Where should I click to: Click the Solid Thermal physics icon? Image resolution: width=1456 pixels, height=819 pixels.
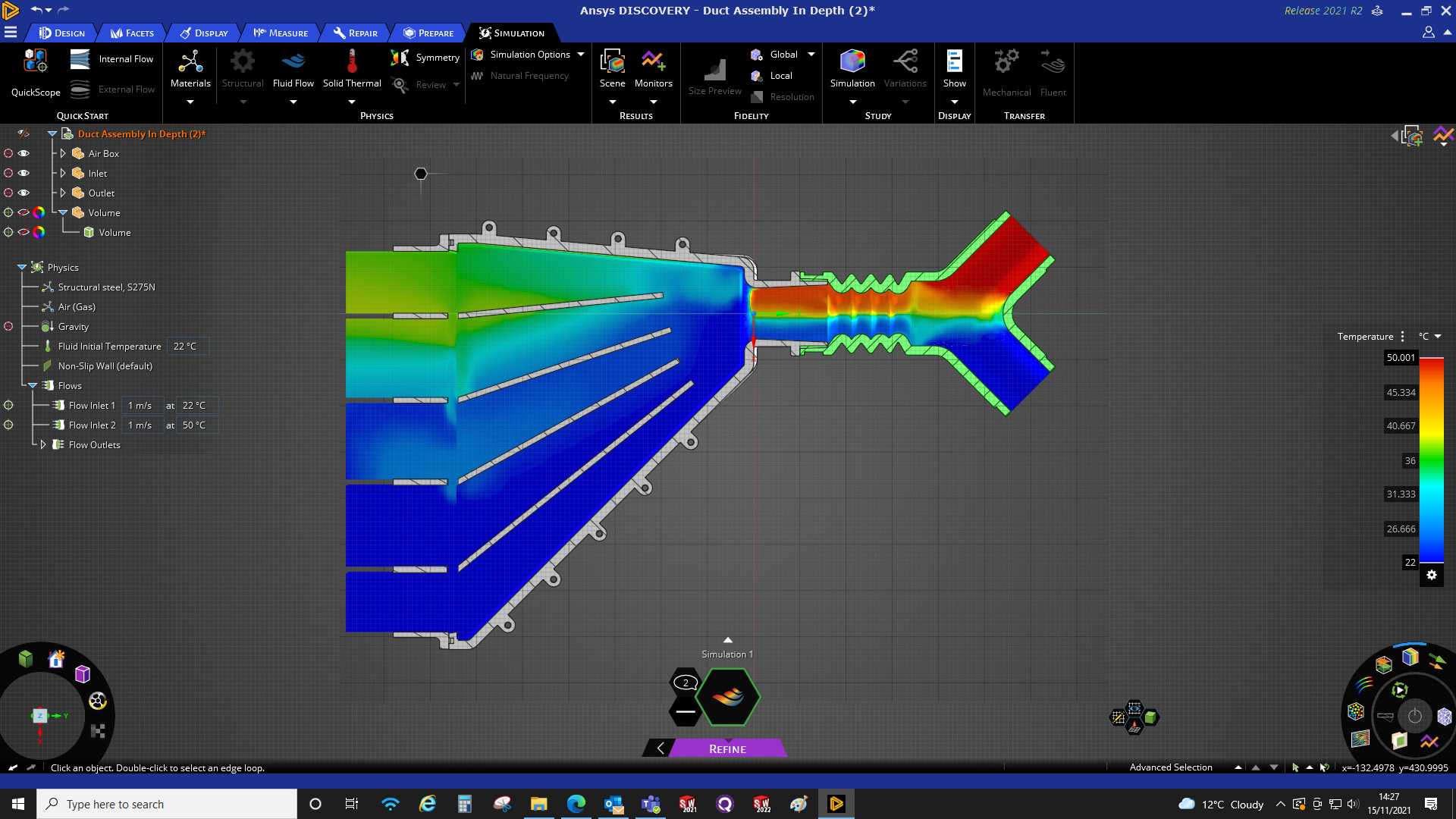coord(352,70)
